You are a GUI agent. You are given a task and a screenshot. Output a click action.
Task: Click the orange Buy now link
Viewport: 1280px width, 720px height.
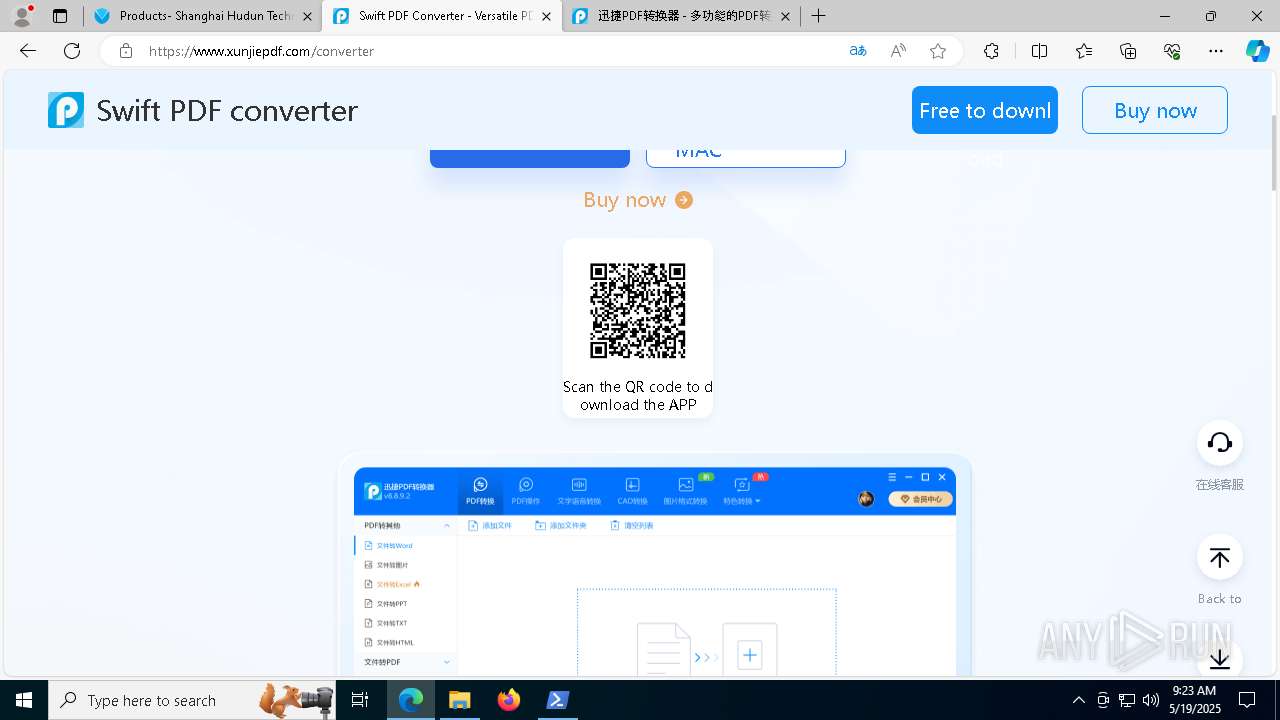coord(625,200)
